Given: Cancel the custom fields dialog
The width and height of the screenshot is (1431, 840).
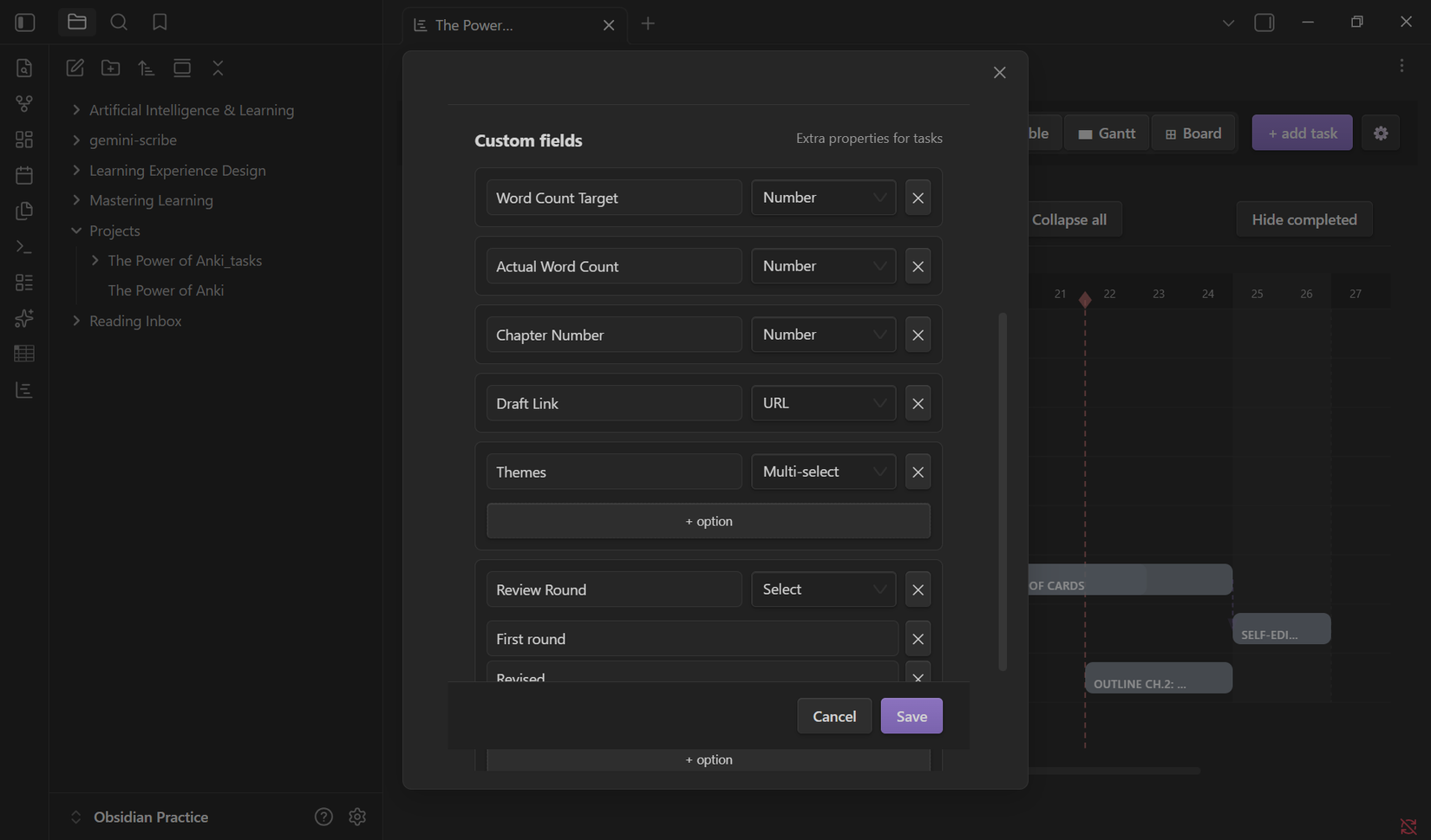Looking at the screenshot, I should pyautogui.click(x=834, y=716).
